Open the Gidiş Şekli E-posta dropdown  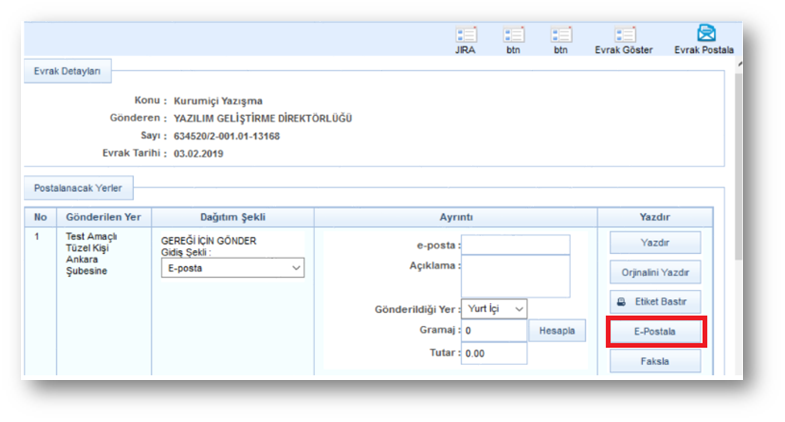[232, 268]
